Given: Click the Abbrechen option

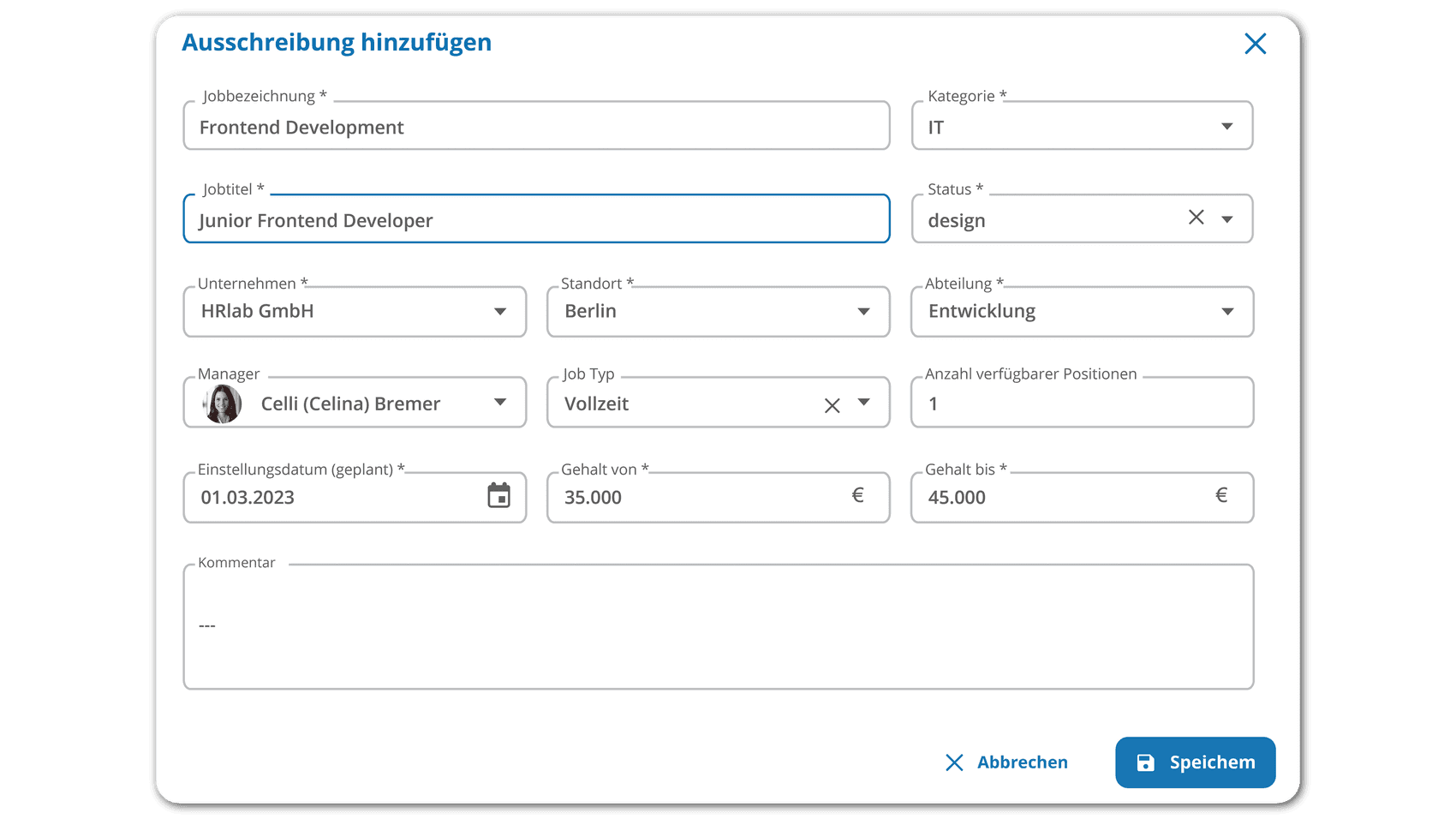Looking at the screenshot, I should point(1022,762).
